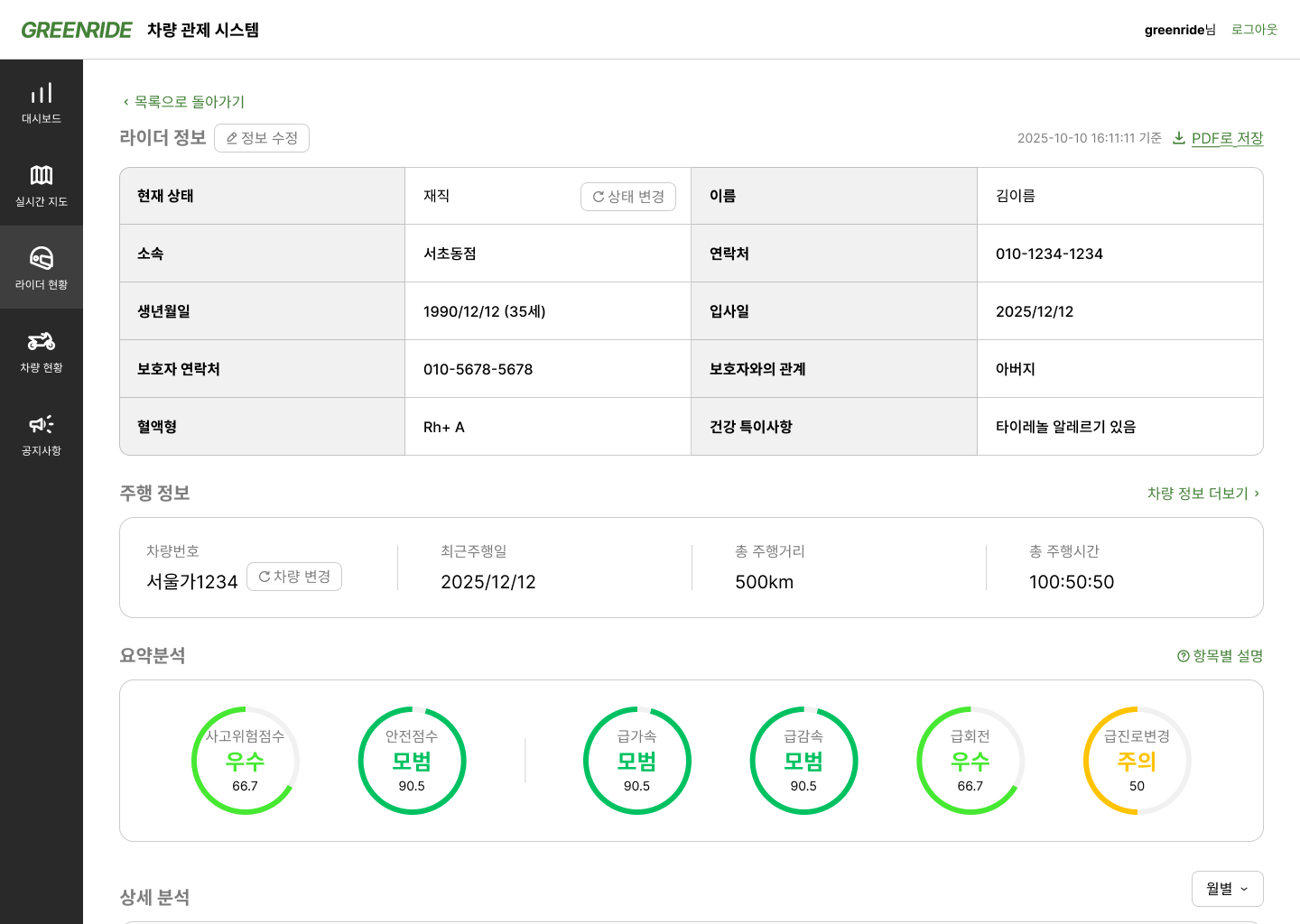
Task: Click the 안전점수 모범 gauge
Action: pos(412,761)
